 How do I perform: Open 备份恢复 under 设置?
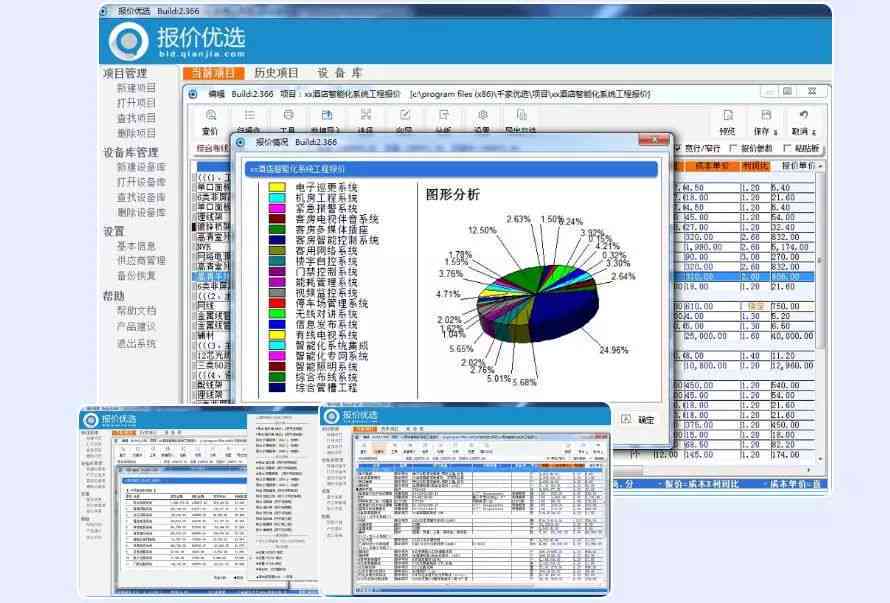[x=136, y=275]
